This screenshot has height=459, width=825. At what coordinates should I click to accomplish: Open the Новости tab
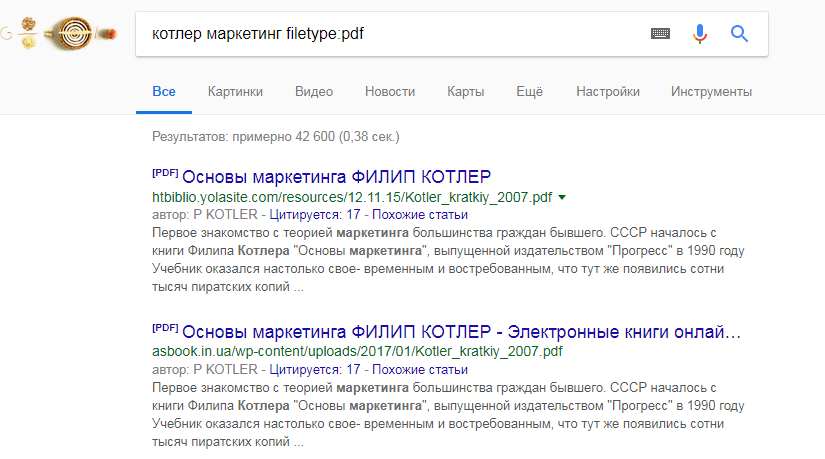tap(390, 92)
